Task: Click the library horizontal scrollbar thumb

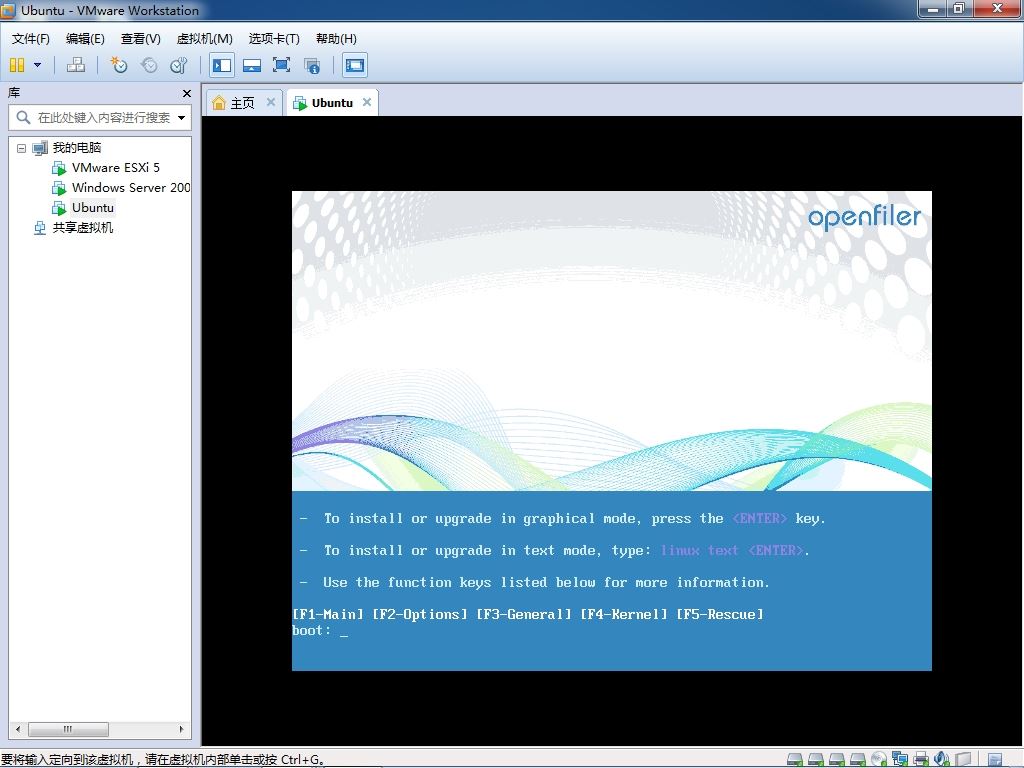Action: [x=68, y=729]
